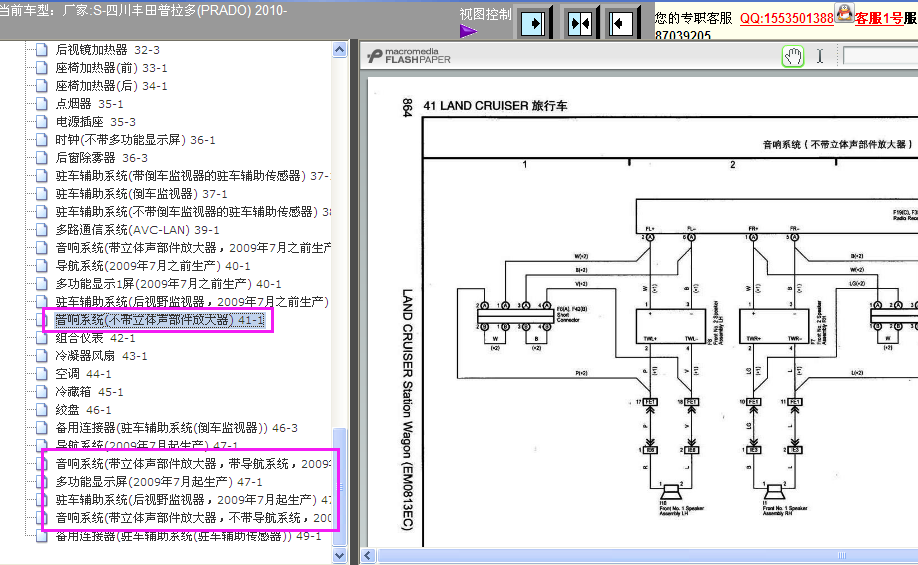Select the FlashPaper hand pan tool
Image resolution: width=918 pixels, height=565 pixels.
tap(793, 56)
